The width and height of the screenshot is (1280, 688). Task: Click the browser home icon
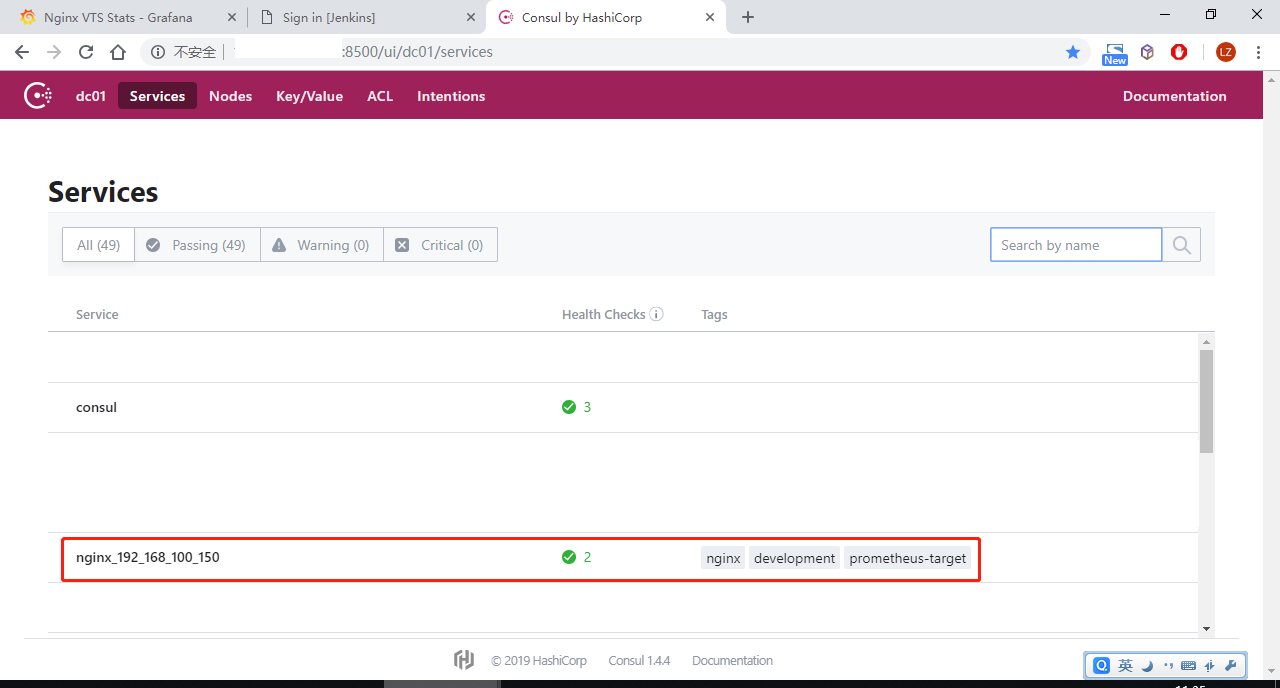tap(118, 52)
